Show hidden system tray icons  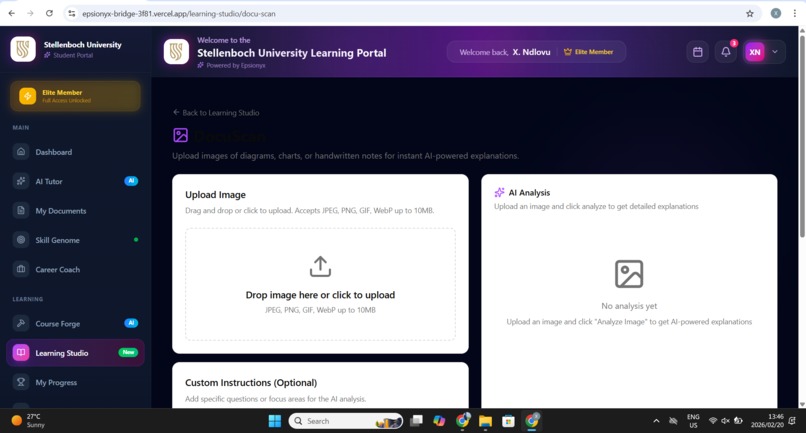(656, 421)
